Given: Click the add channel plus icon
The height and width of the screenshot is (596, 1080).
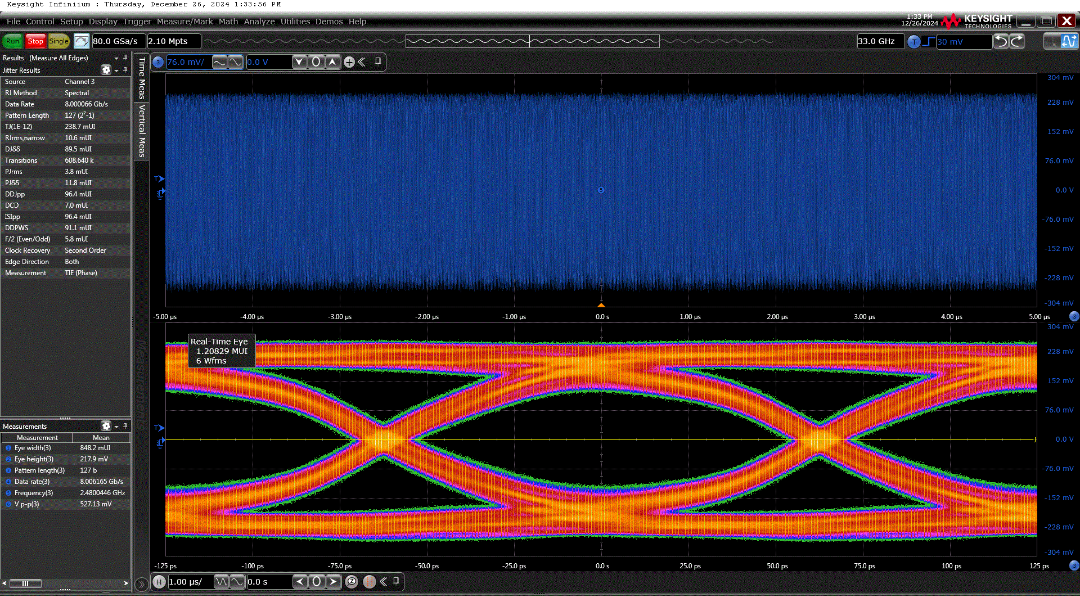Looking at the screenshot, I should (x=350, y=62).
